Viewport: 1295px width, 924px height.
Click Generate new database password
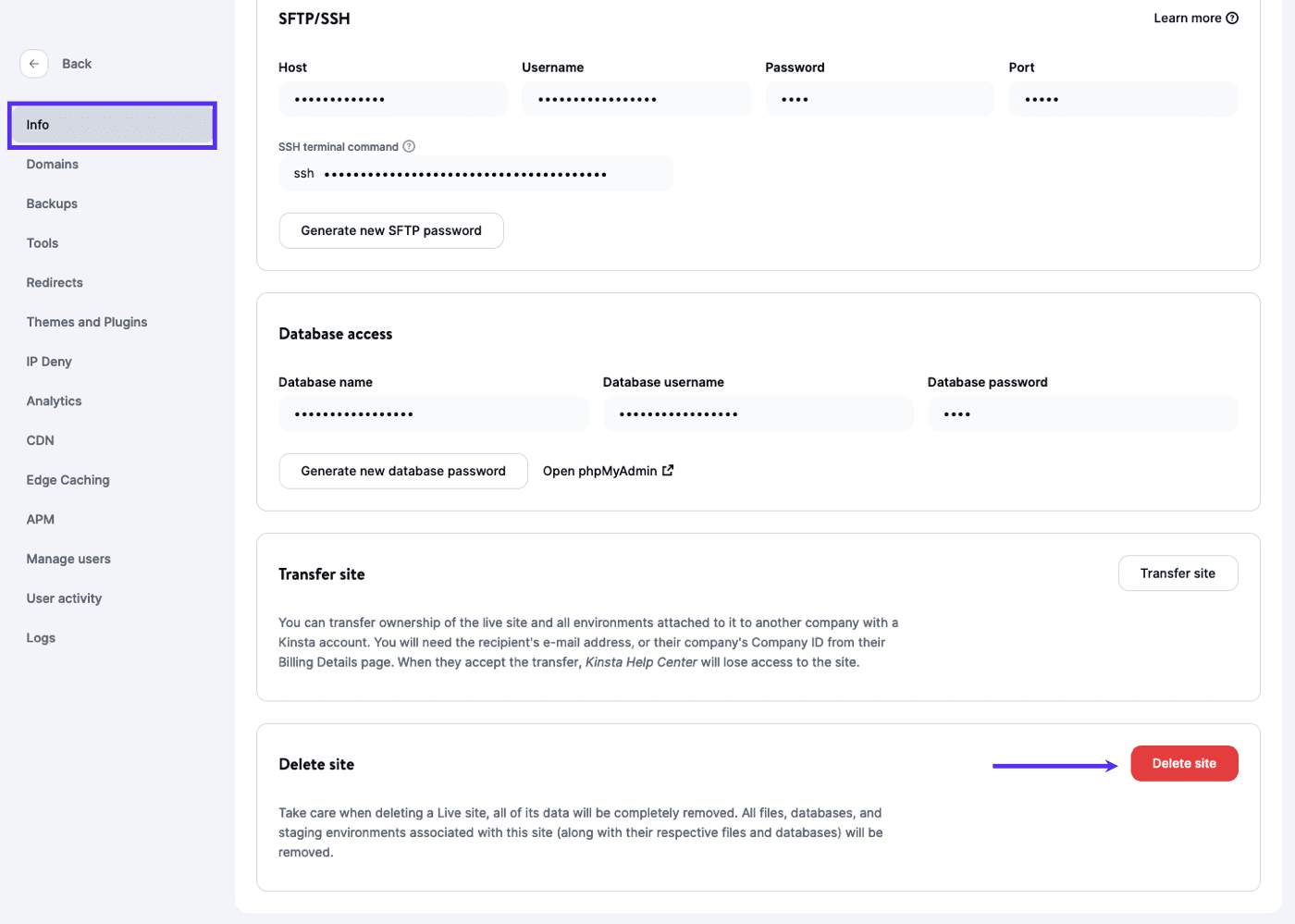pyautogui.click(x=402, y=471)
